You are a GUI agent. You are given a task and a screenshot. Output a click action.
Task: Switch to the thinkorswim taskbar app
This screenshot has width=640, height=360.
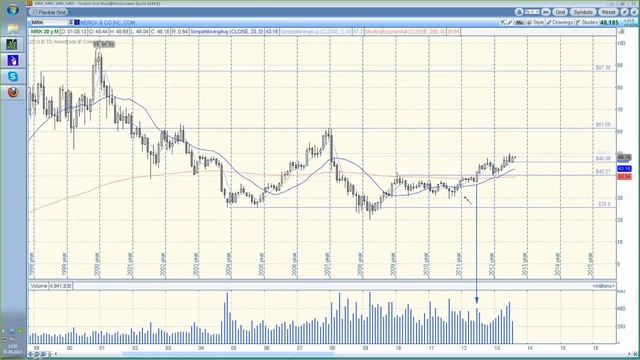[13, 44]
